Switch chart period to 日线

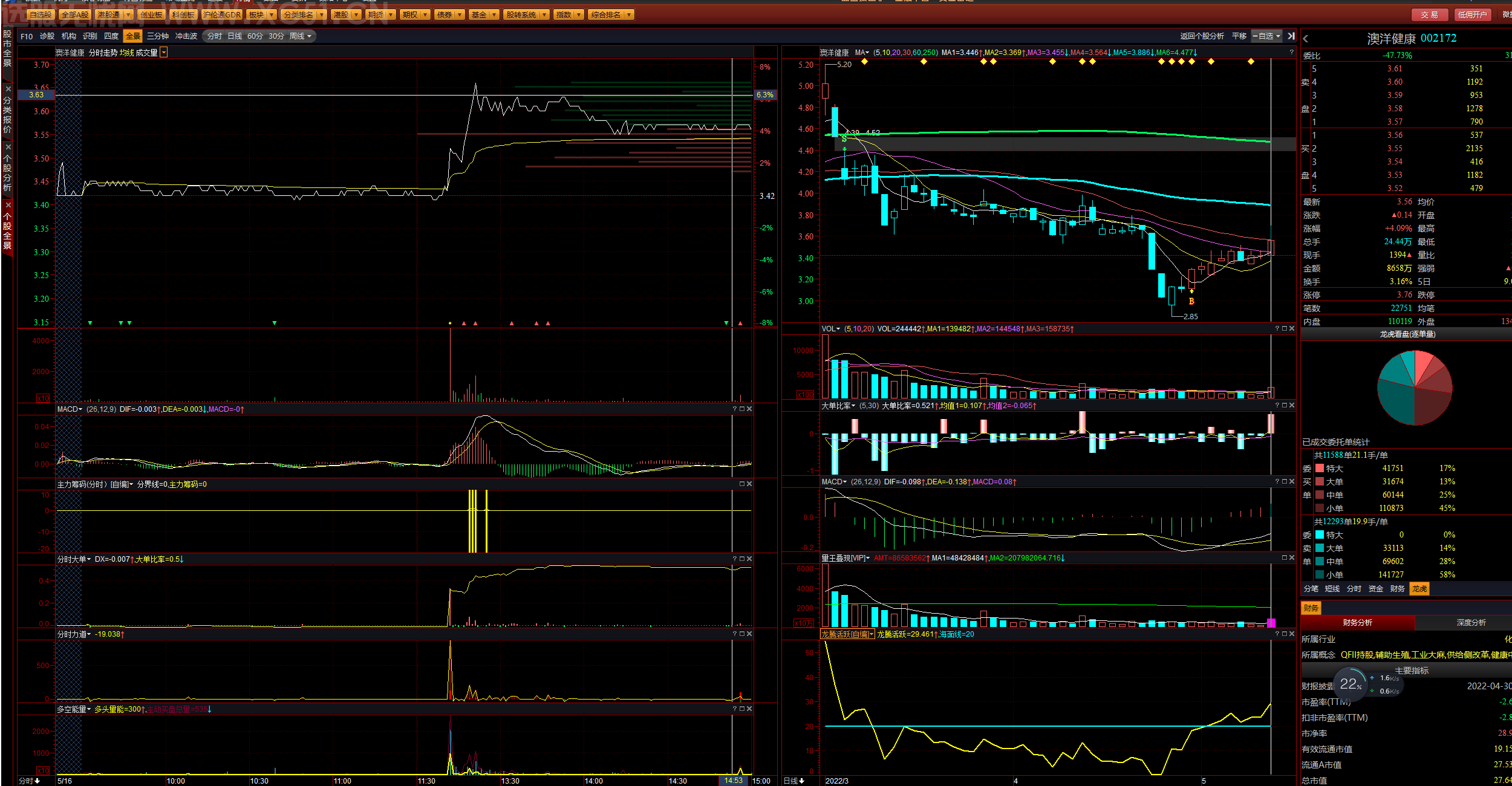coord(235,36)
